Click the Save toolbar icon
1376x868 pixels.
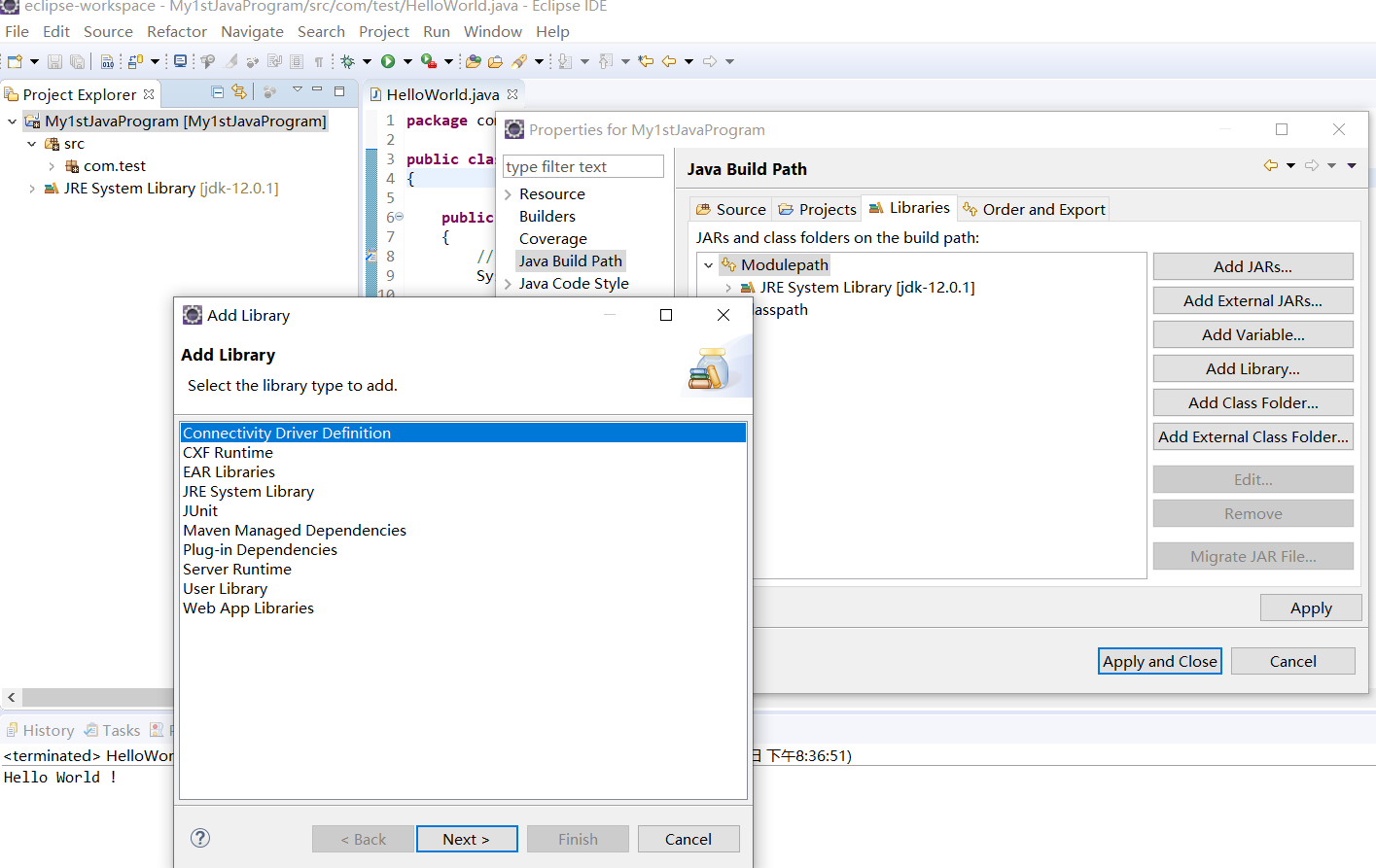click(x=54, y=61)
